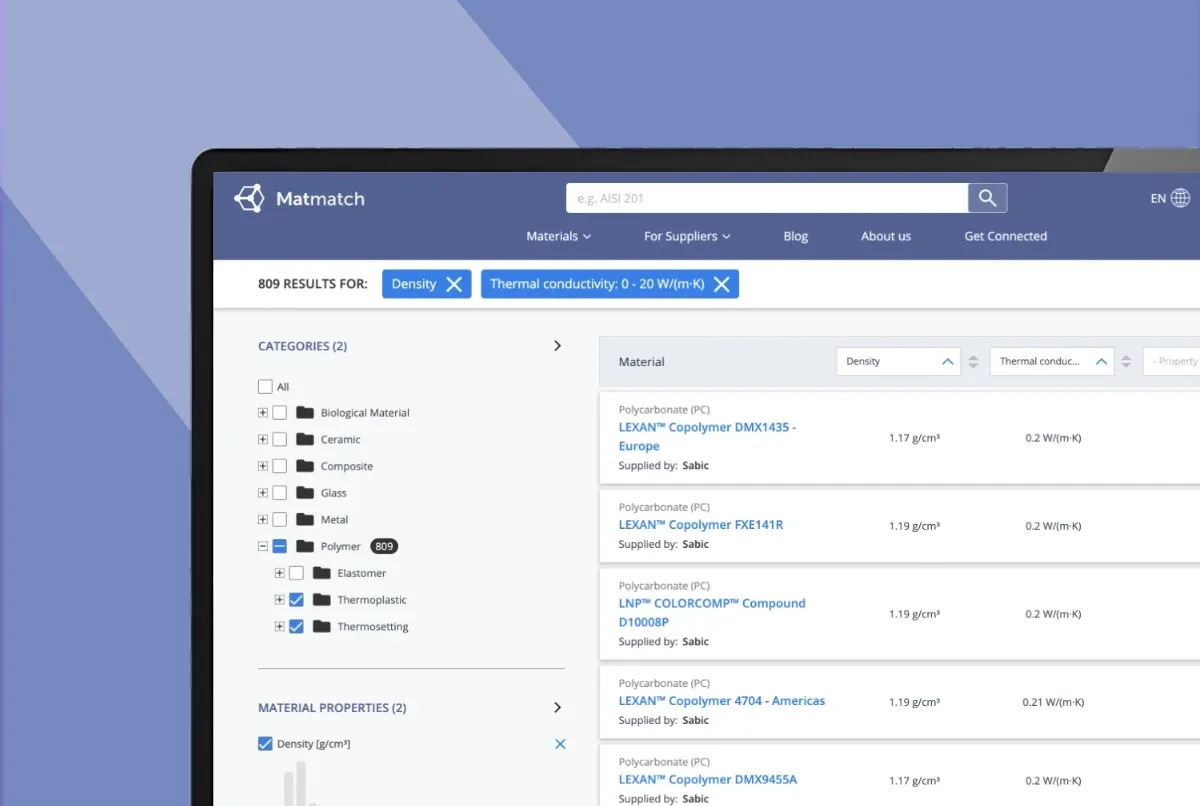Uncheck the Thermosetting checkbox
The image size is (1200, 806).
pyautogui.click(x=296, y=626)
